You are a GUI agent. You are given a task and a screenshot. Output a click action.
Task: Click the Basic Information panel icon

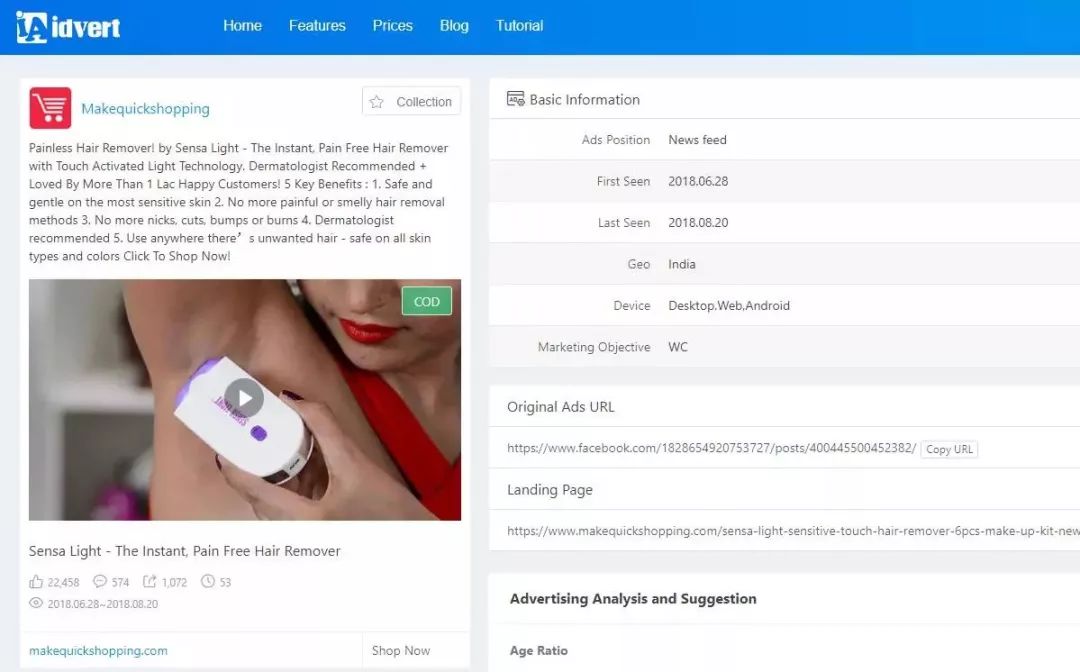click(x=515, y=99)
